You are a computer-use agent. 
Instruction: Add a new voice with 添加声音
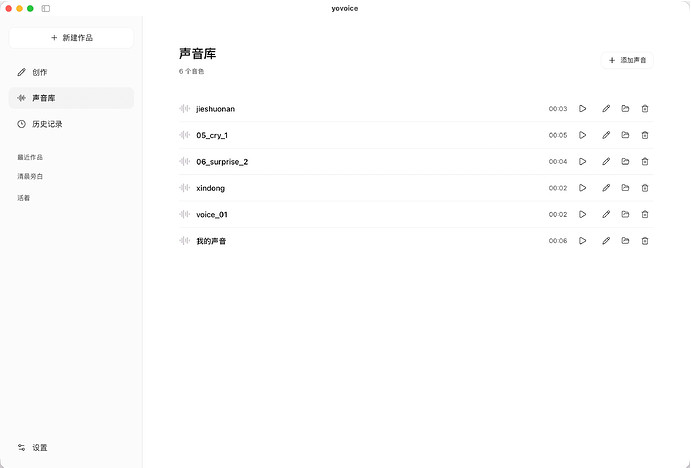point(627,60)
